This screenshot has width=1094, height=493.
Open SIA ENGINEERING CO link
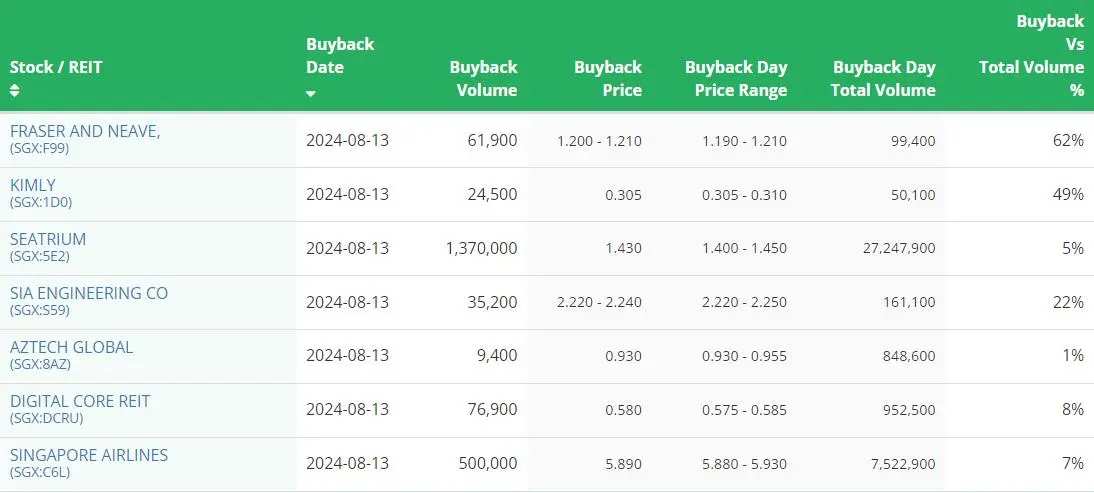tap(89, 294)
